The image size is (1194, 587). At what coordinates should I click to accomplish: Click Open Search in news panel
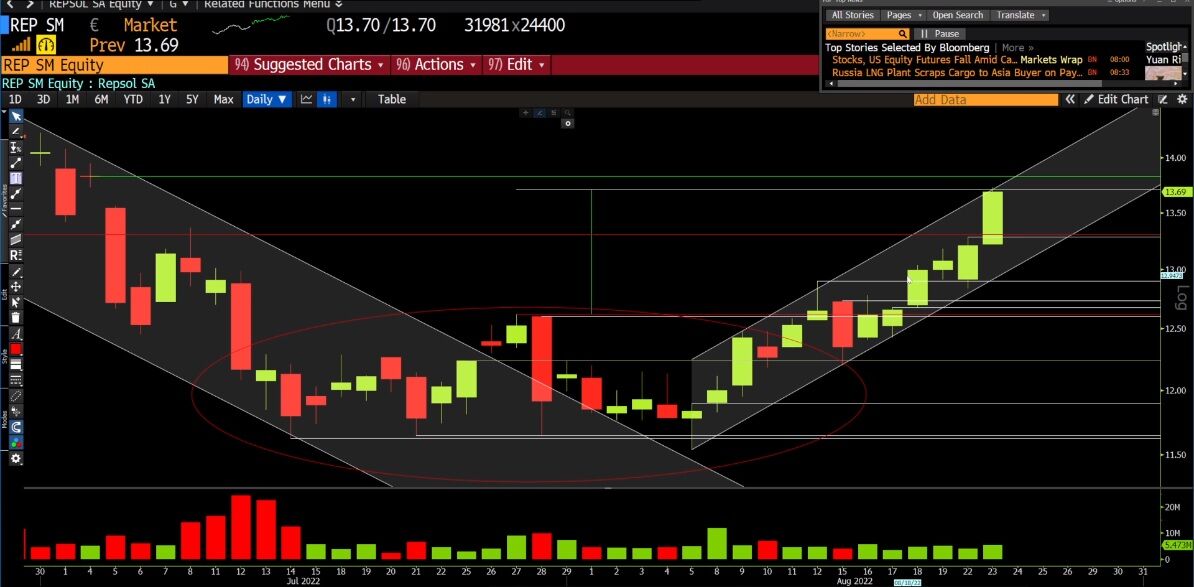coord(958,15)
